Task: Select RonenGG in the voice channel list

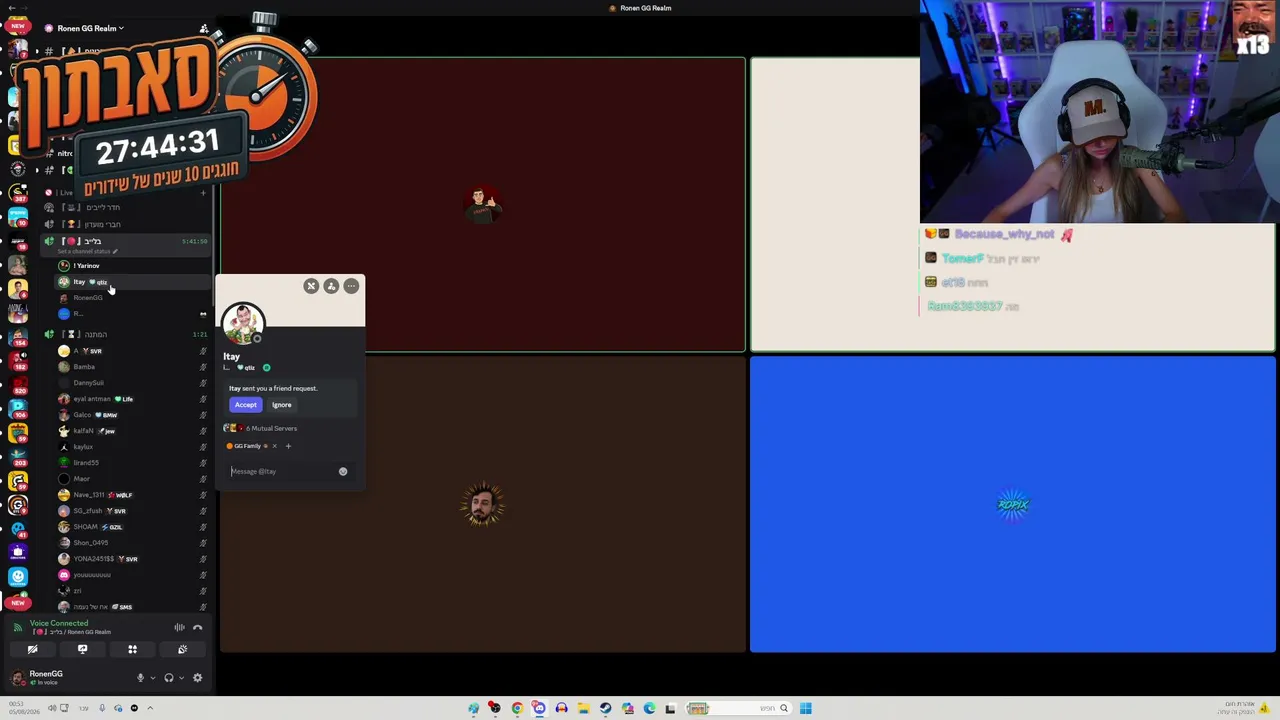Action: [x=130, y=298]
